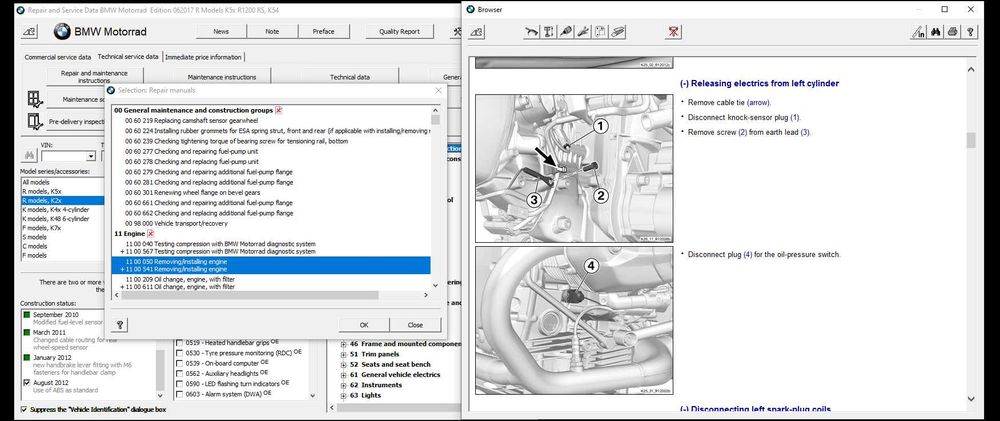The width and height of the screenshot is (1000, 421).
Task: Click the help icon in Repair manuals dialog
Action: (x=121, y=324)
